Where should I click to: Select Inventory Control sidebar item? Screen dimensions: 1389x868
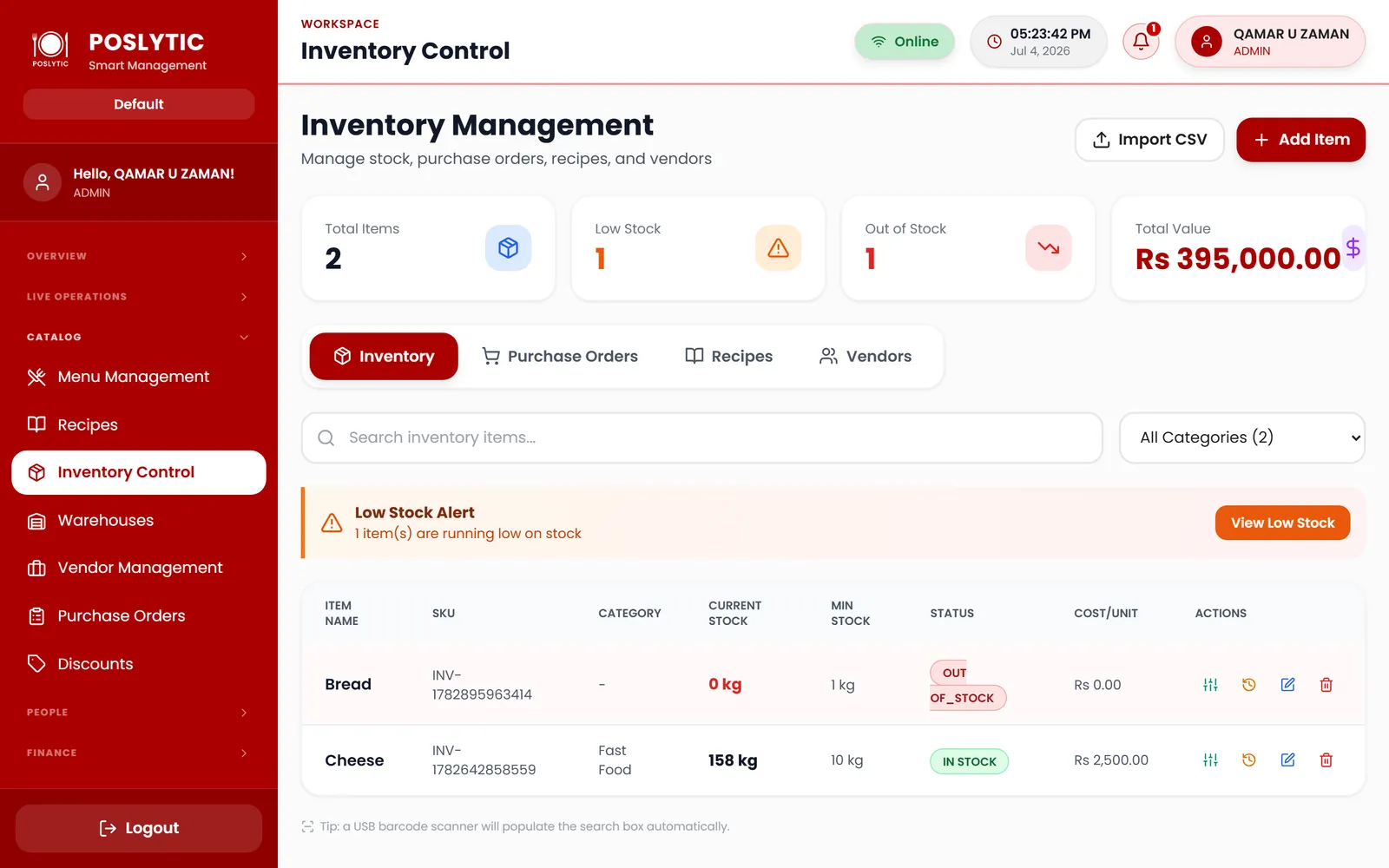click(139, 472)
